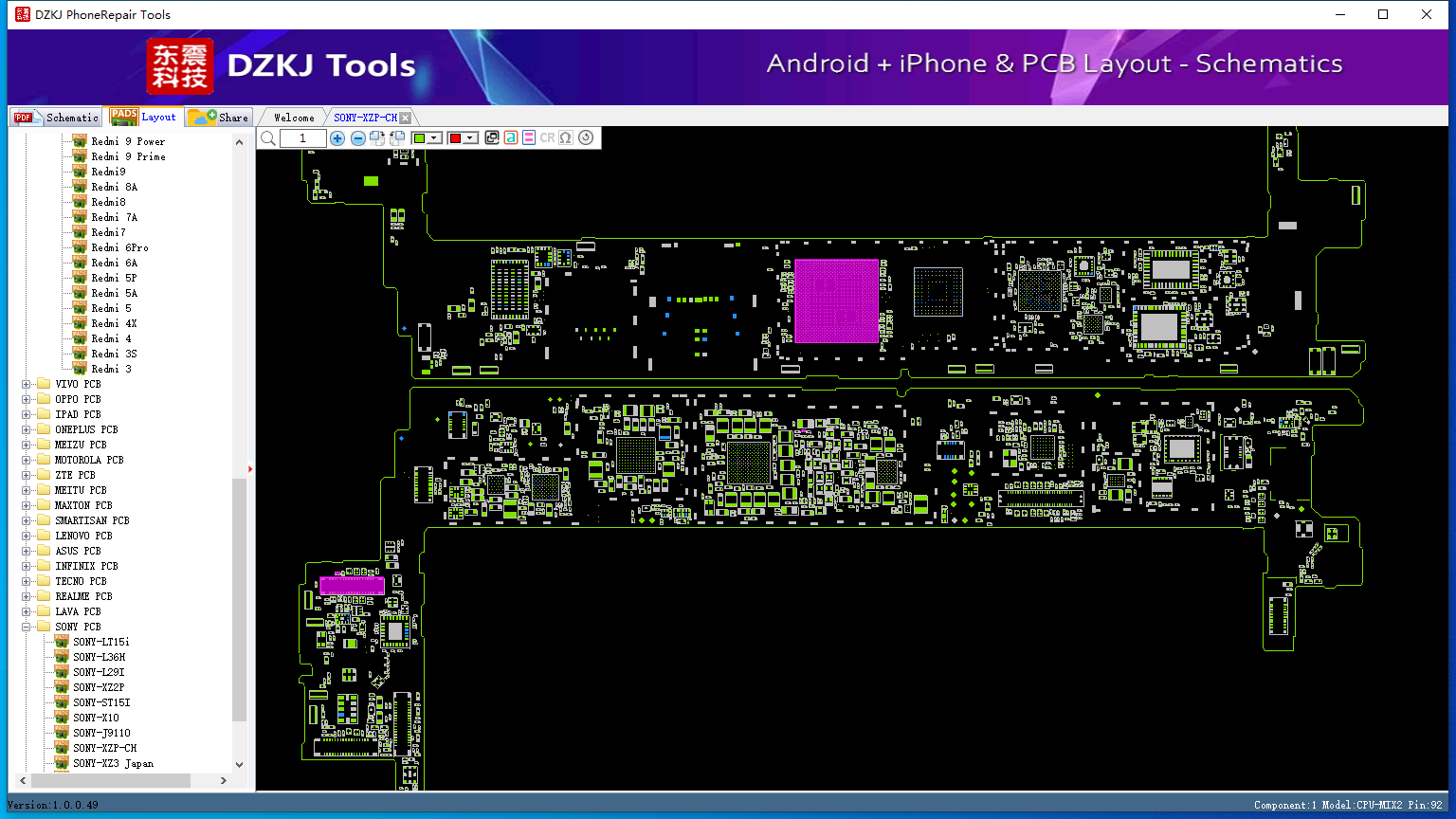Open the Redmi 8A layout
This screenshot has height=819, width=1456.
point(114,187)
